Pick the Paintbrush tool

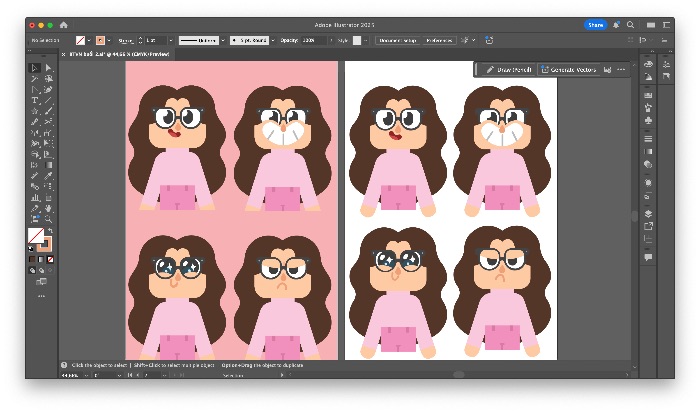(48, 111)
